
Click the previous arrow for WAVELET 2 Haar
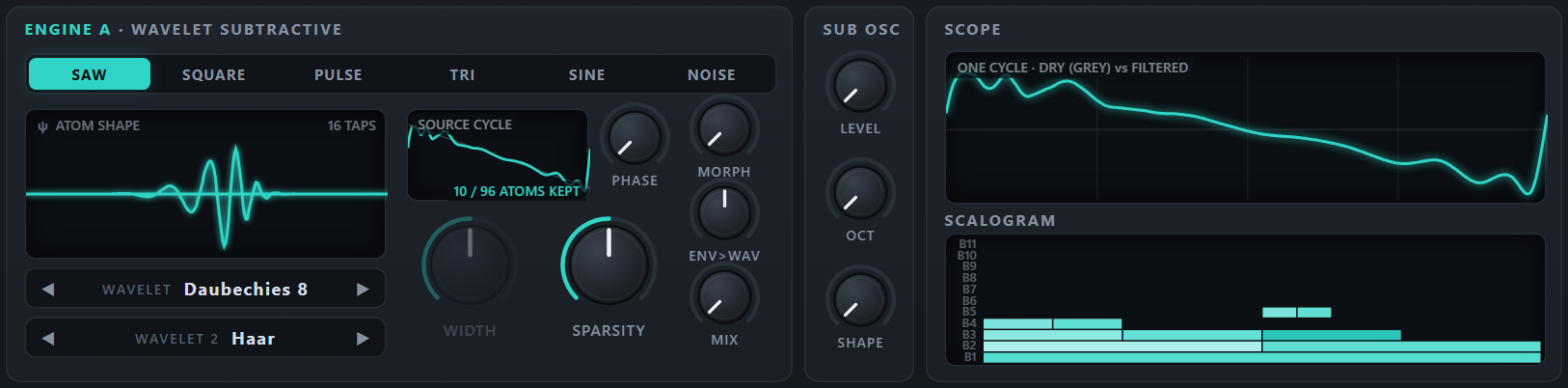[x=48, y=338]
